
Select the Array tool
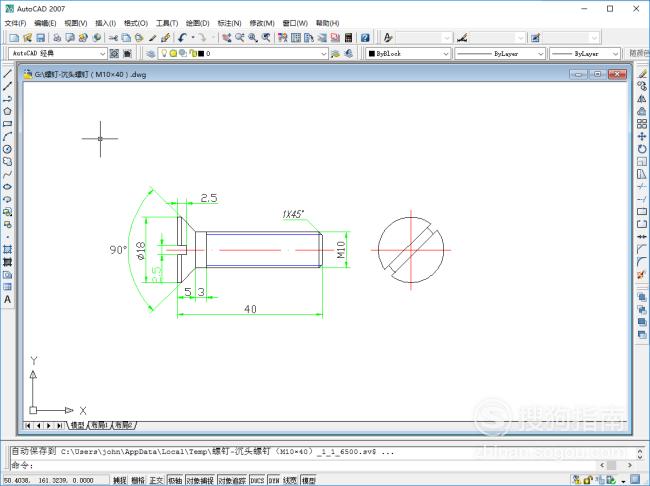(642, 124)
